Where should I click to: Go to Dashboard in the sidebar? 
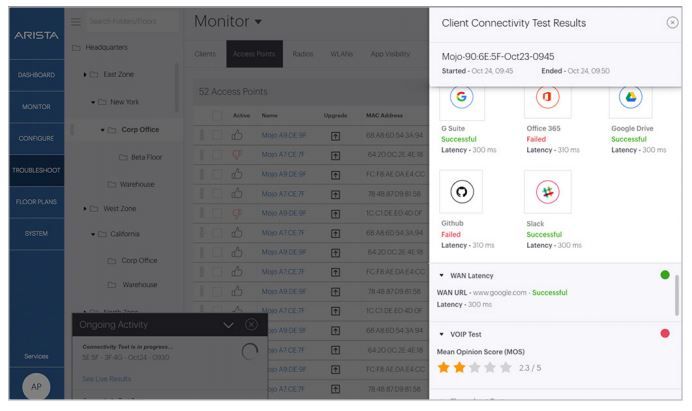(x=36, y=75)
